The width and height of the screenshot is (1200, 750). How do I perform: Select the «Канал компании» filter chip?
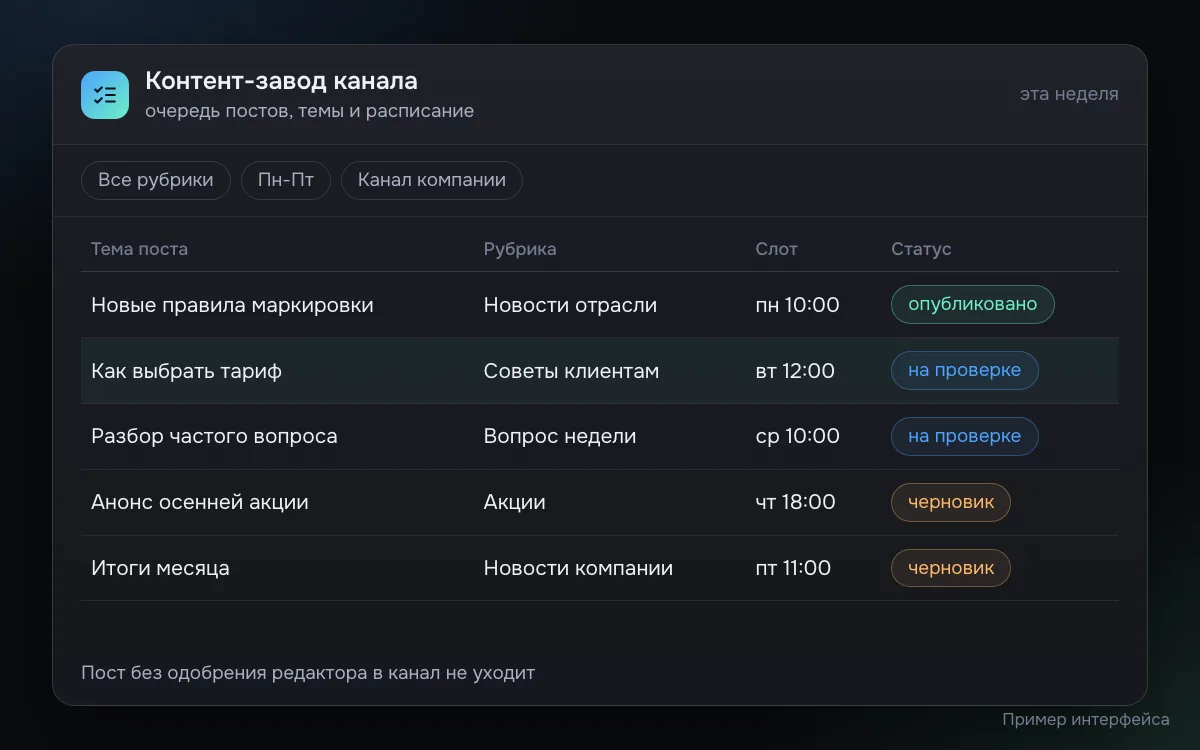tap(432, 181)
